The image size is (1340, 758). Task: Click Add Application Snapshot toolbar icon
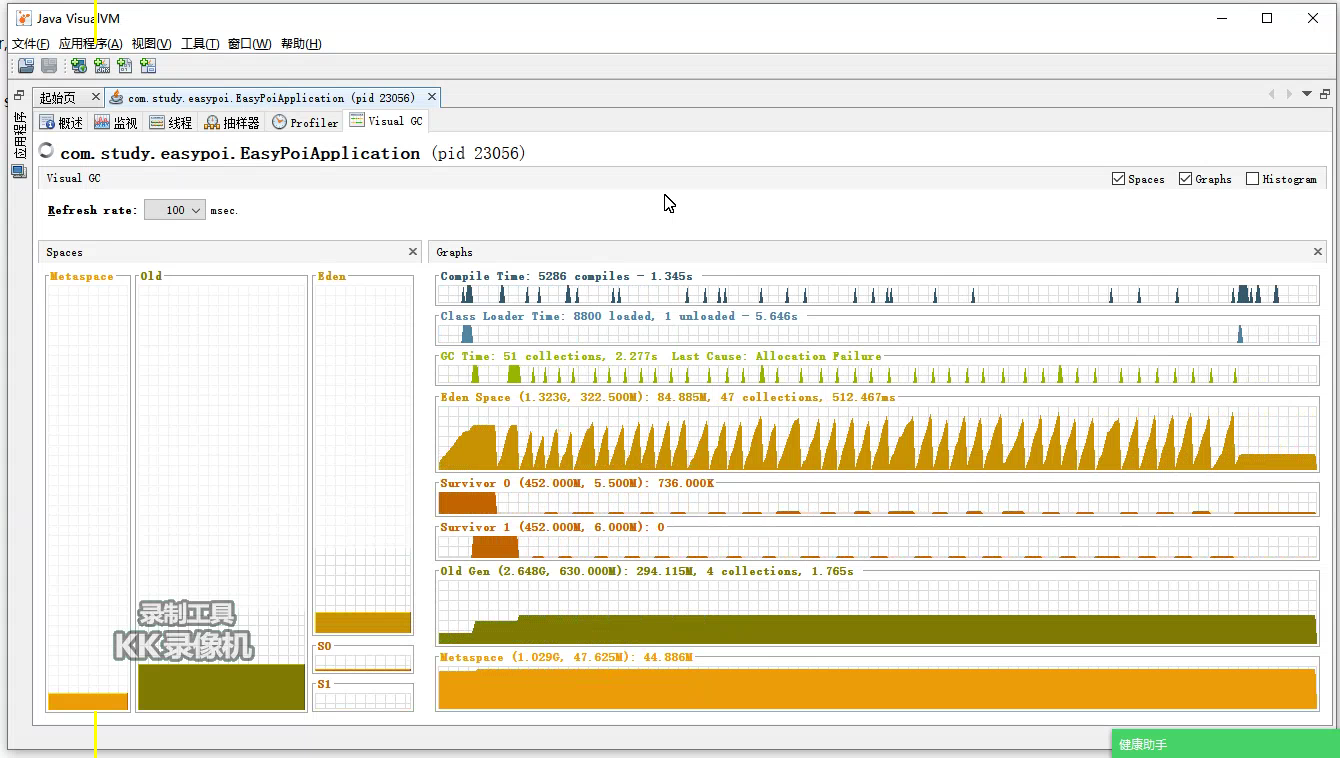(147, 66)
